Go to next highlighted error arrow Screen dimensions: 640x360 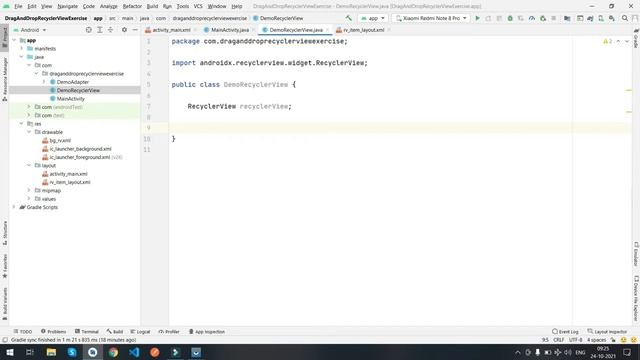click(x=627, y=41)
